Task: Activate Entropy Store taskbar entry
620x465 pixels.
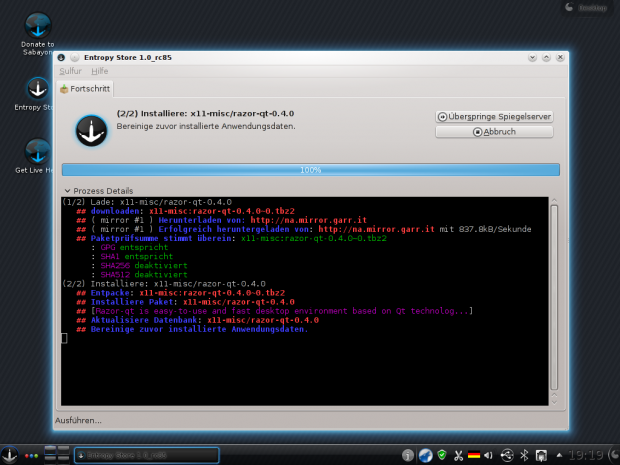Action: coord(147,456)
